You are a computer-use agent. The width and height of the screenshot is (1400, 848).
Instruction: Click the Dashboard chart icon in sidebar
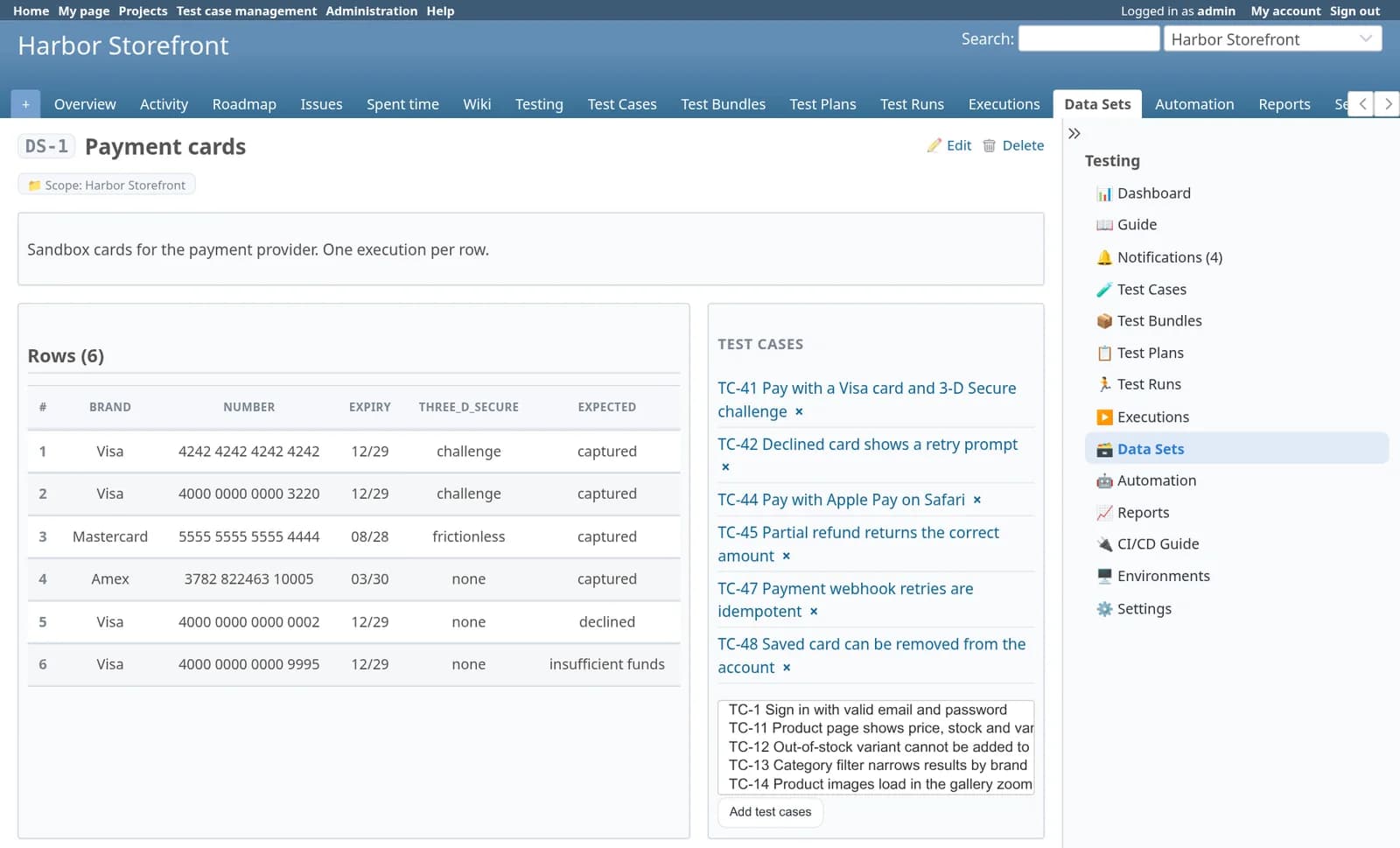pos(1104,193)
